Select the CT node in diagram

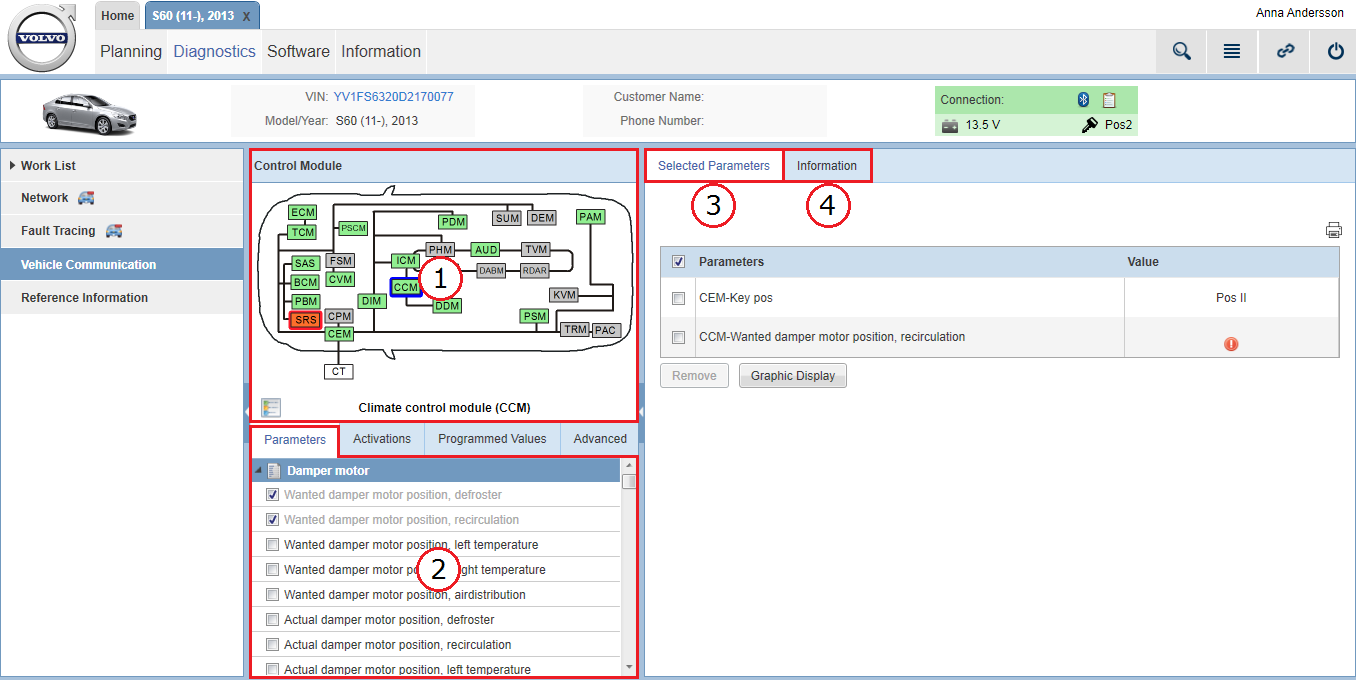339,371
